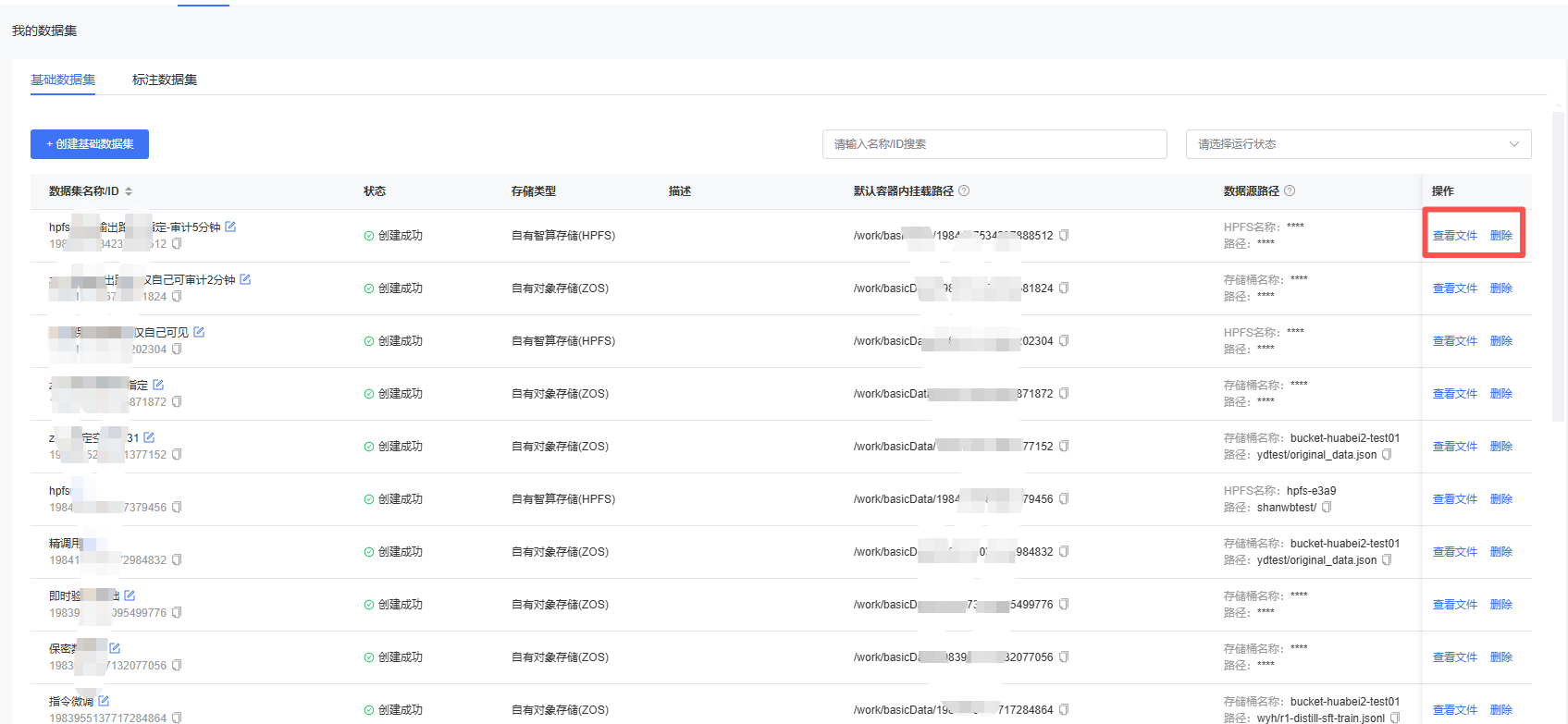Click edit icon beside the 审计5分钟 dataset name
The width and height of the screenshot is (1568, 724).
pos(230,227)
